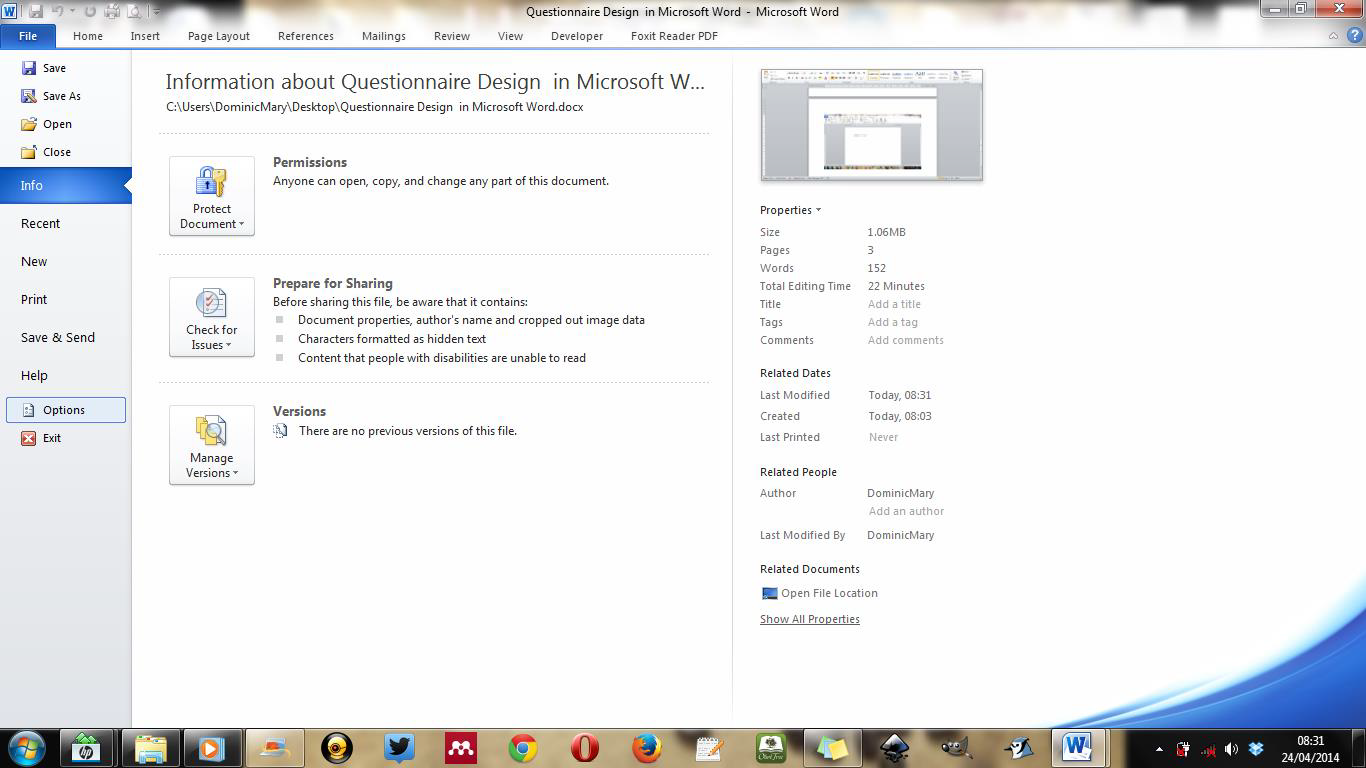
Task: Click the Dropbox tray icon
Action: (1256, 748)
